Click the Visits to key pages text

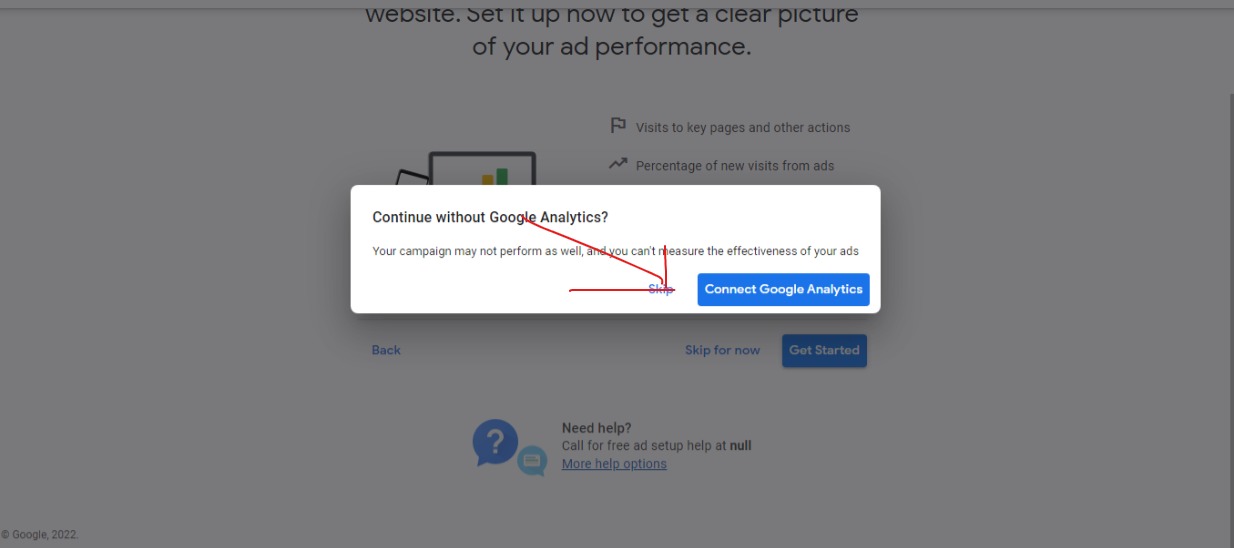pos(743,127)
